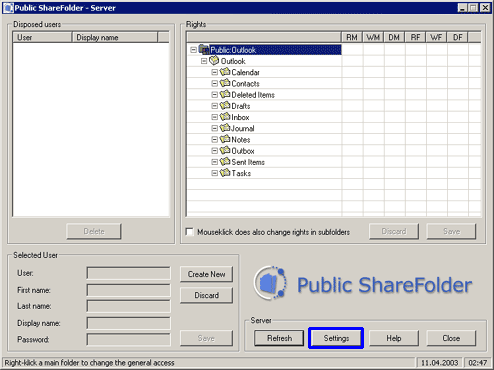The height and width of the screenshot is (370, 494).
Task: Click Save in the Rights panel
Action: 451,231
